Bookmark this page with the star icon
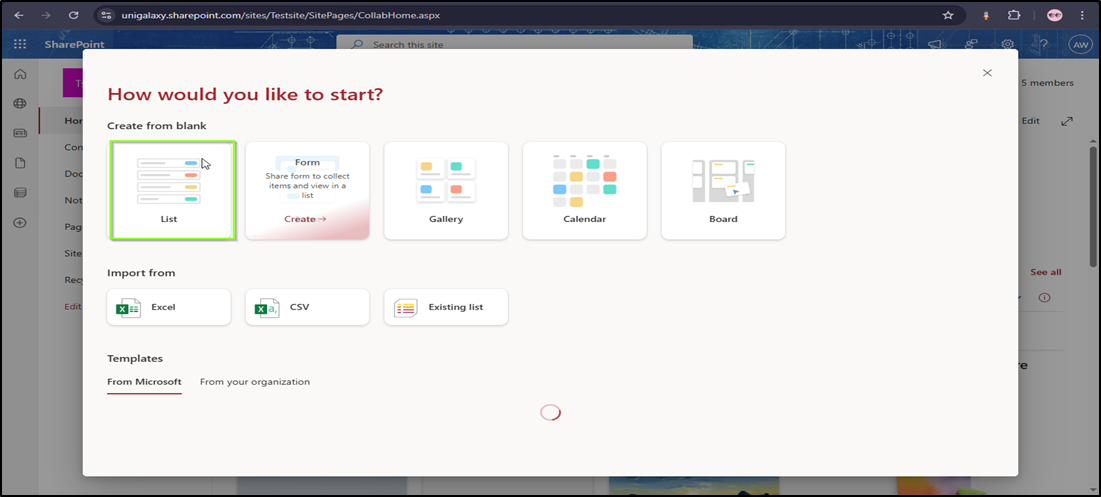 coord(948,16)
